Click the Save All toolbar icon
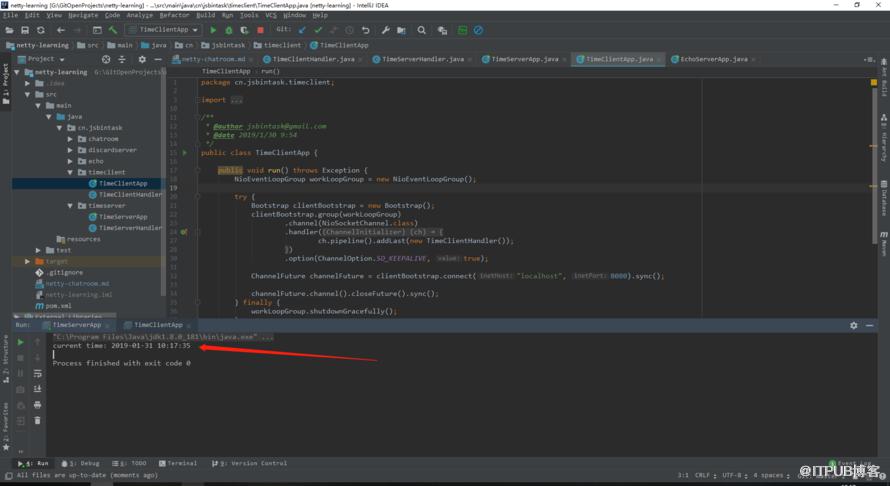Image resolution: width=890 pixels, height=486 pixels. (x=25, y=30)
